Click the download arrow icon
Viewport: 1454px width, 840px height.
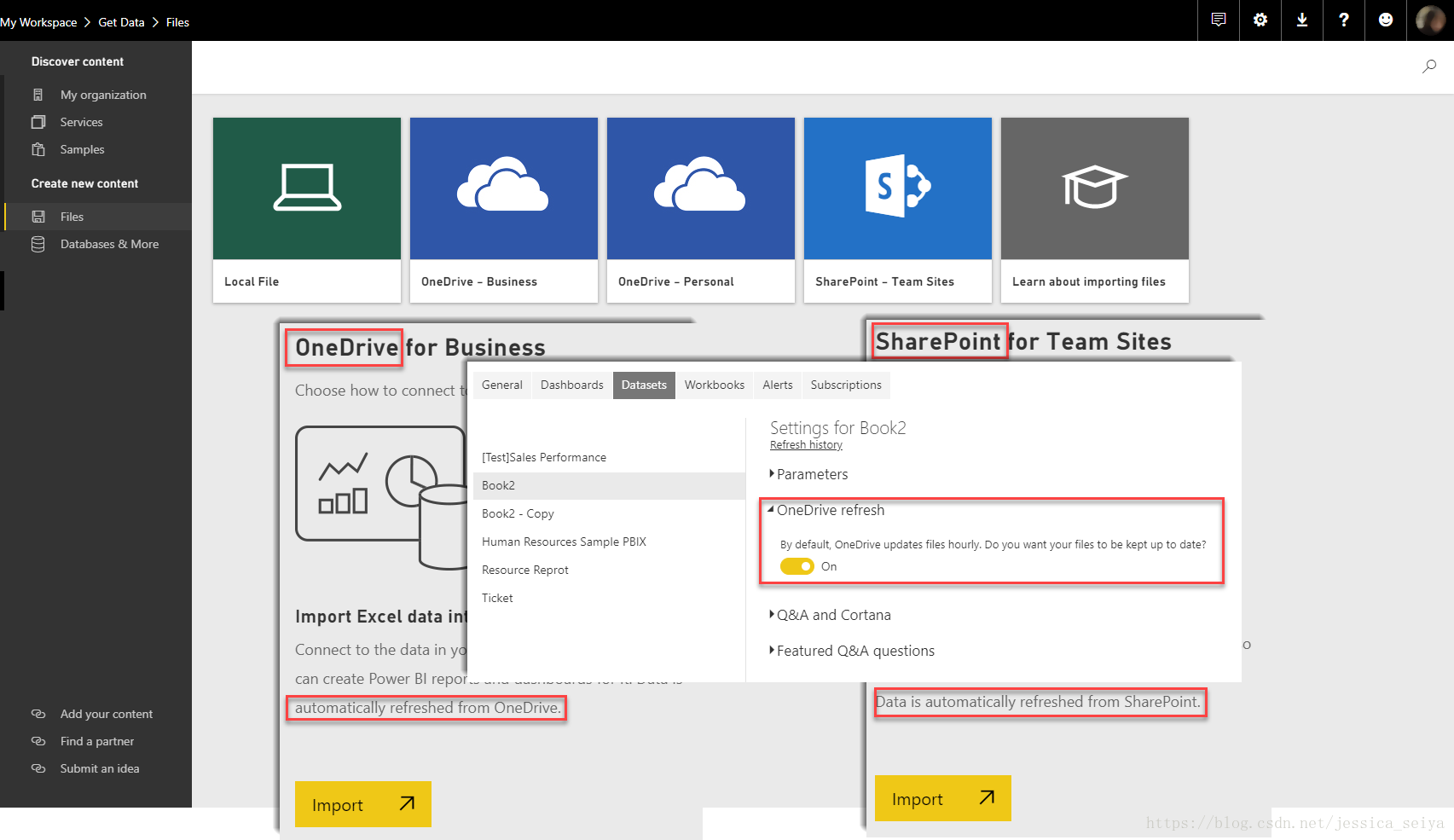(x=1302, y=20)
